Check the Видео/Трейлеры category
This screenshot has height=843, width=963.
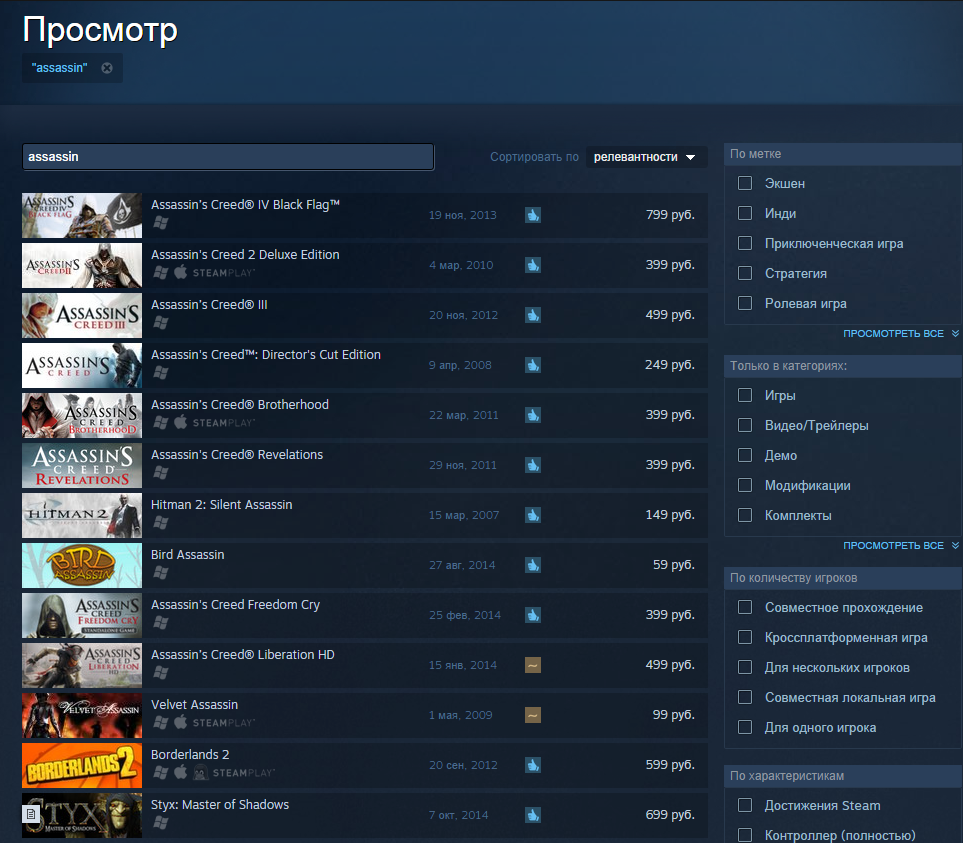pos(745,425)
